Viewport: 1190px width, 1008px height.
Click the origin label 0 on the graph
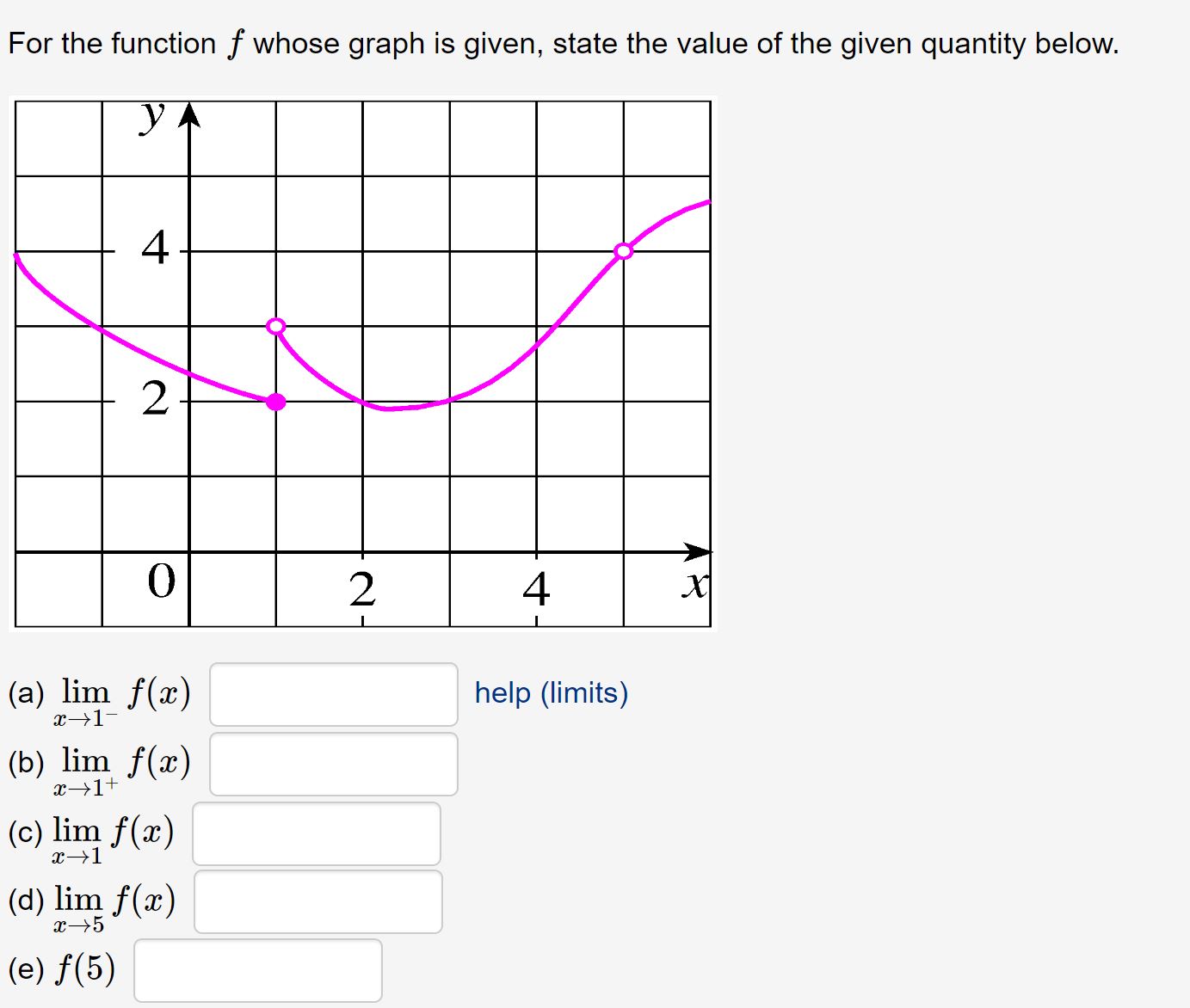[x=160, y=581]
